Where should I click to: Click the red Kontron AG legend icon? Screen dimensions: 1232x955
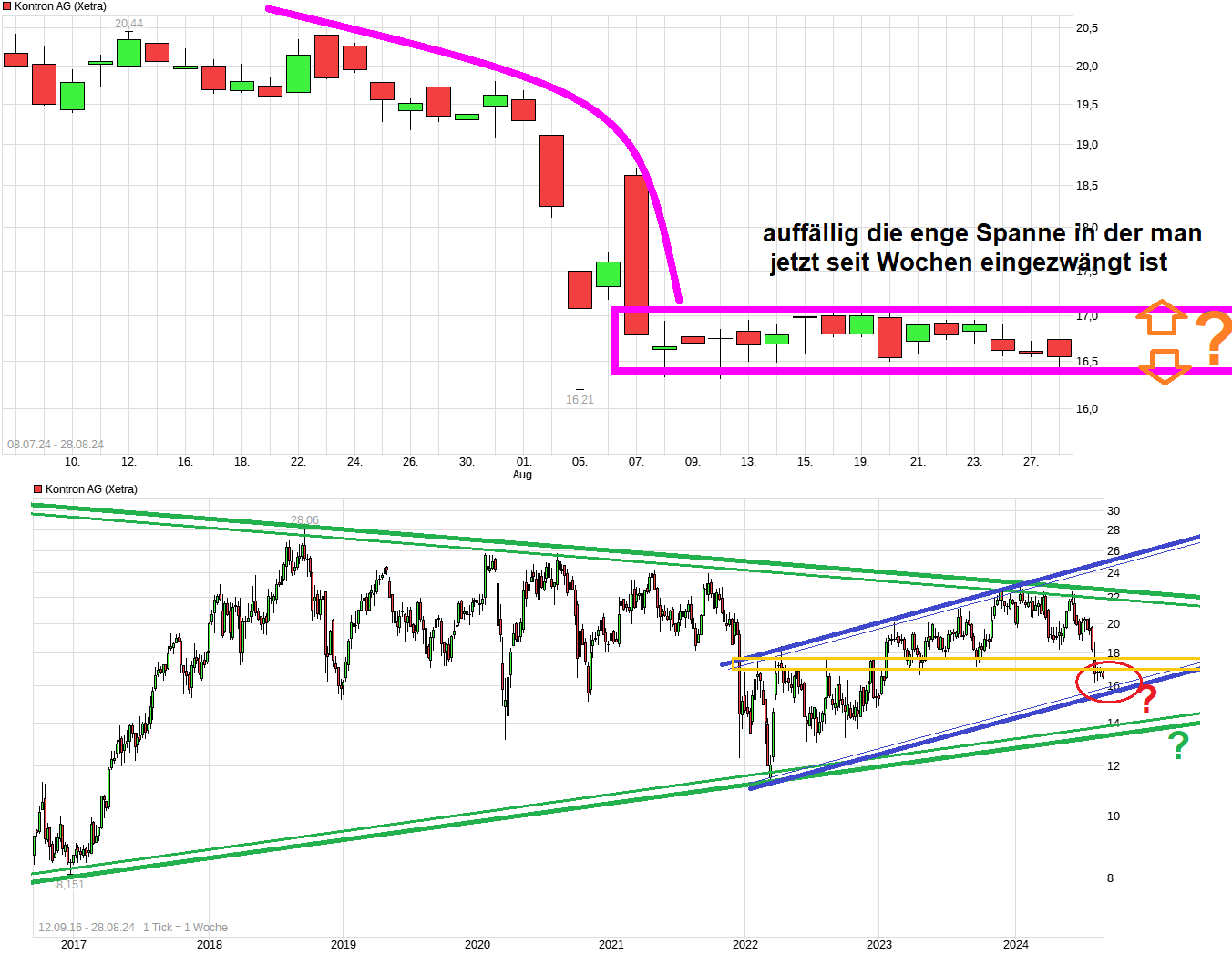(8, 5)
